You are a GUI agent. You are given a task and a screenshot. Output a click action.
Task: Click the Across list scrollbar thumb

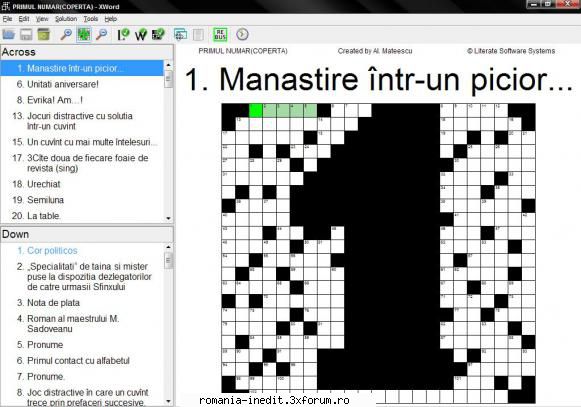pyautogui.click(x=169, y=79)
